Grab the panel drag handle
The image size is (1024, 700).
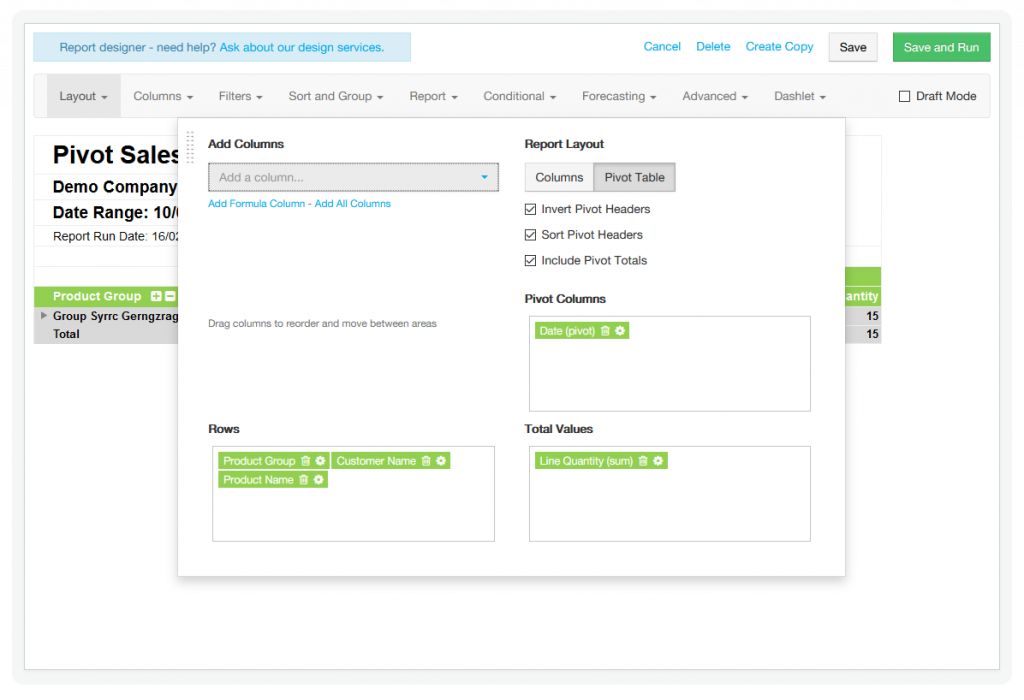[x=191, y=146]
